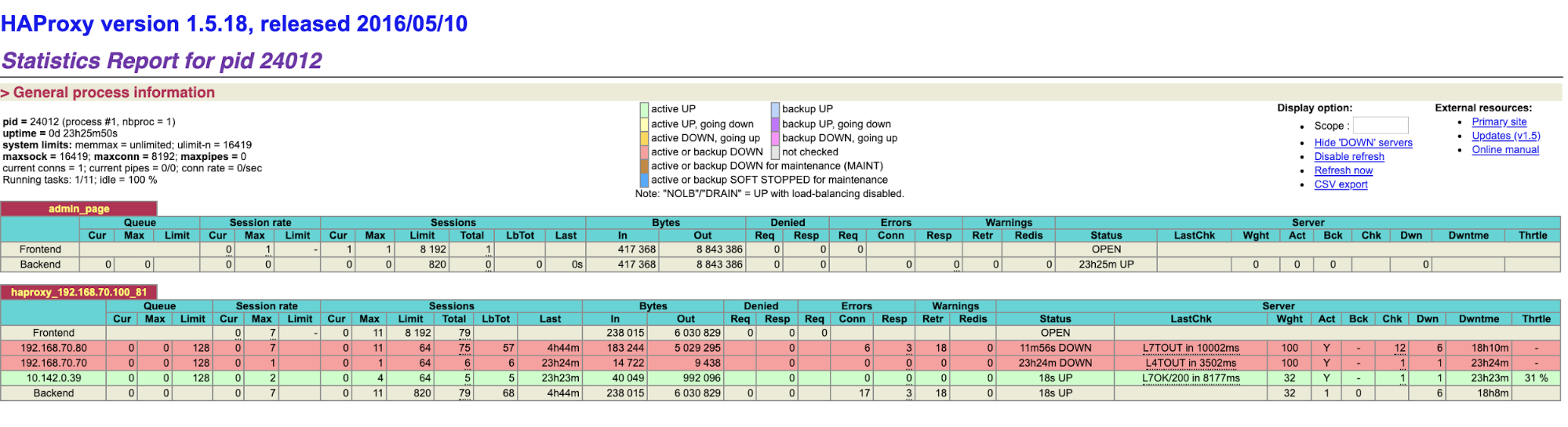
Task: Click the Statistics Report for pid 24012 heading
Action: (x=162, y=60)
